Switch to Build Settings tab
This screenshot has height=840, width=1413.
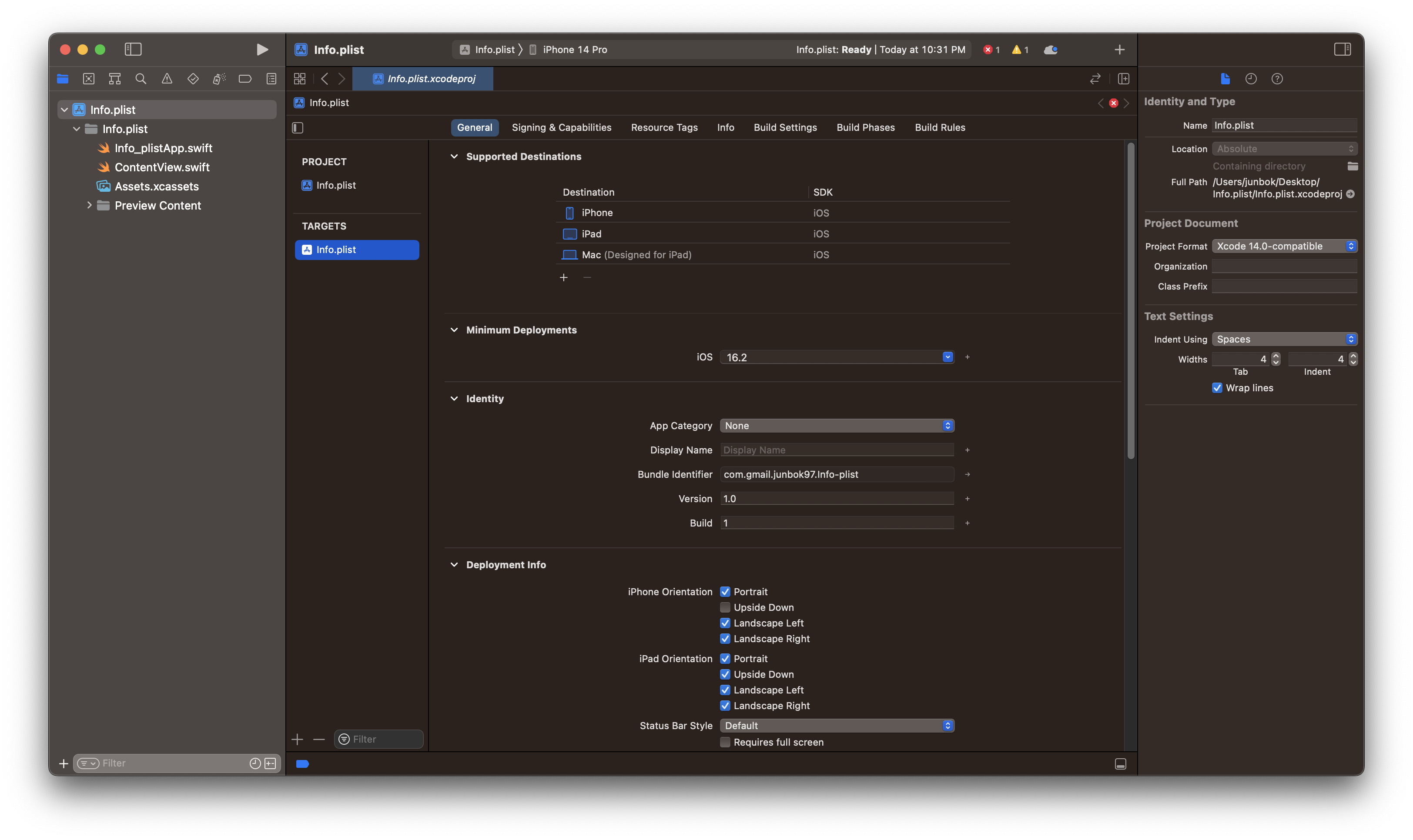785,127
